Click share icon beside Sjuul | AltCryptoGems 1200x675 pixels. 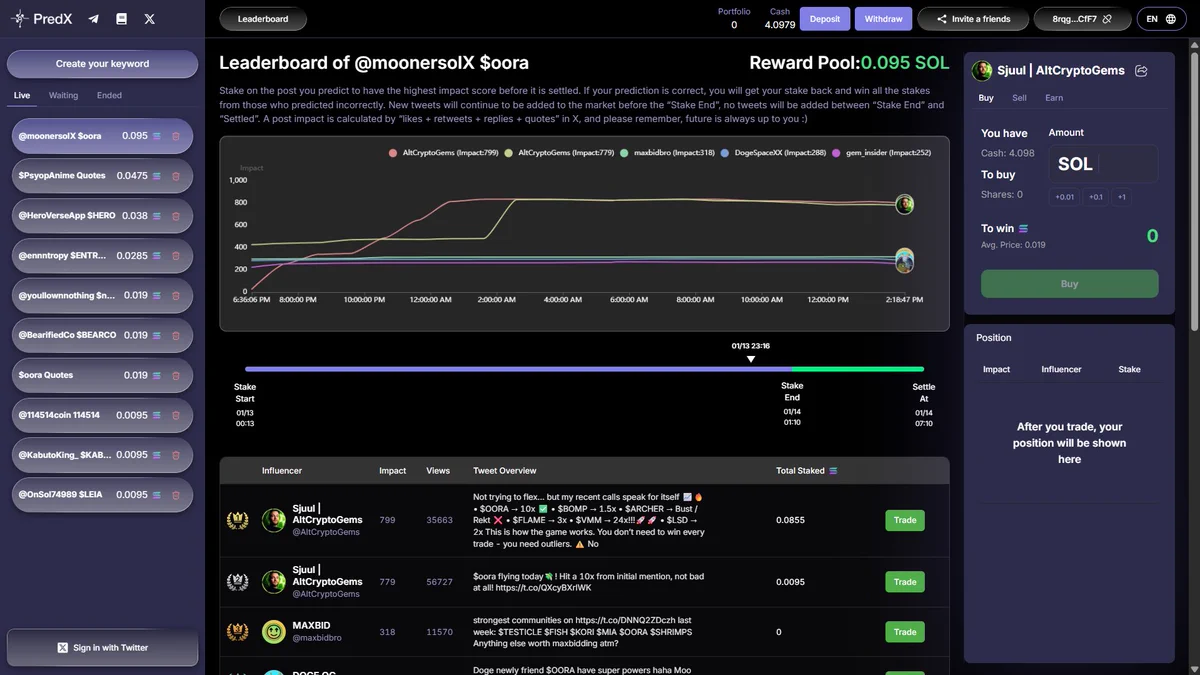click(1141, 71)
